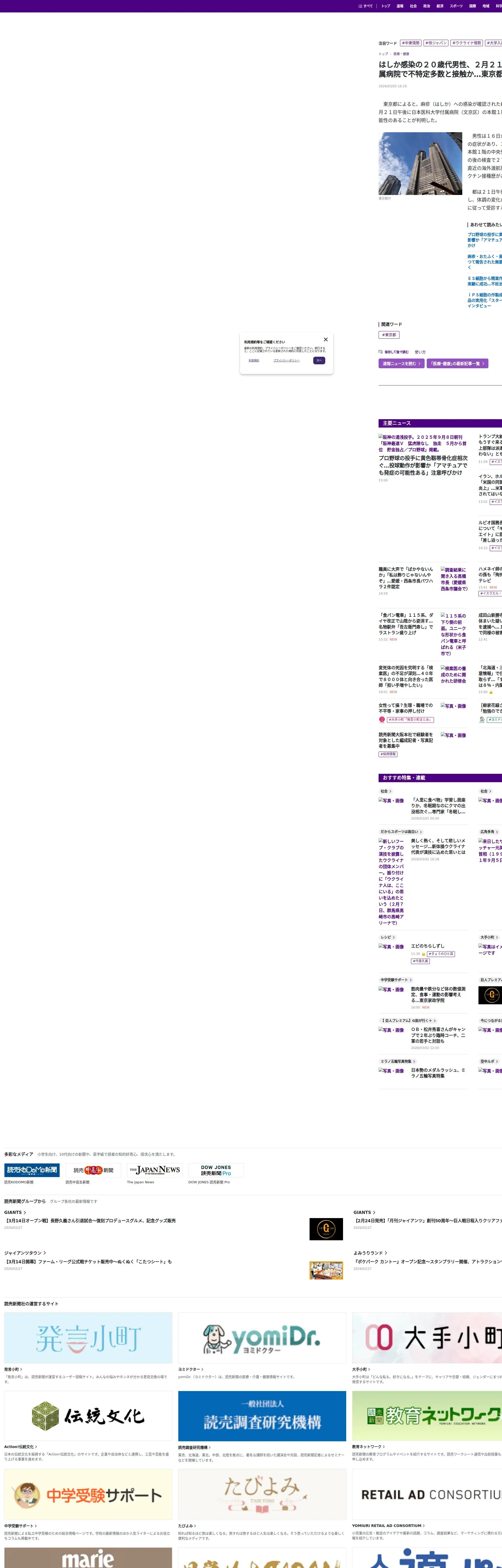Open the プライバシーポリシー link
The height and width of the screenshot is (1568, 502).
click(286, 360)
